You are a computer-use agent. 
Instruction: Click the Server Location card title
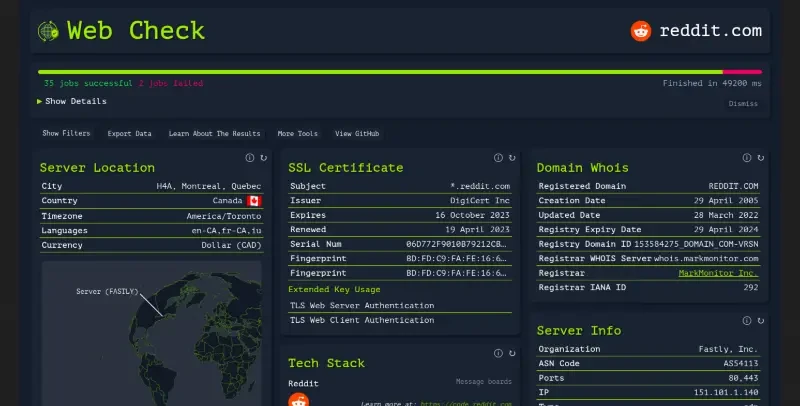click(97, 168)
